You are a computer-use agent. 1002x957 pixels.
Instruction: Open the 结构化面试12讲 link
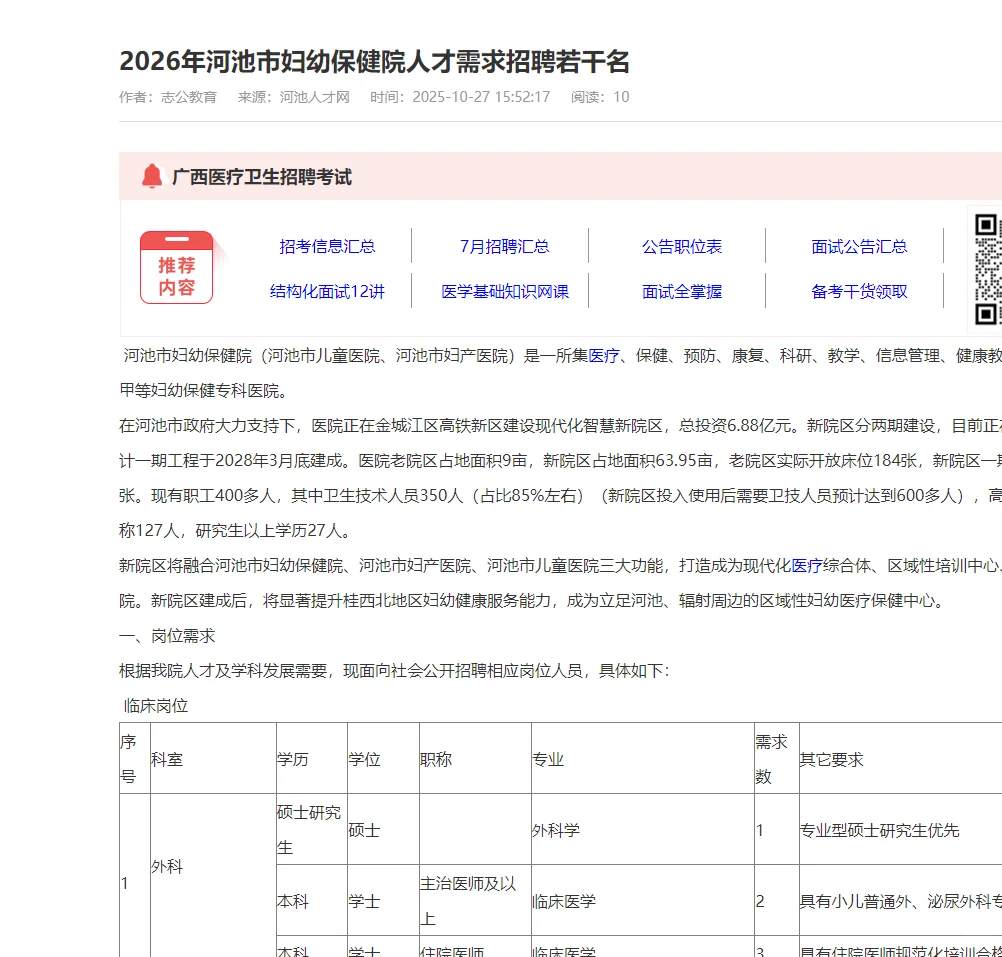(x=325, y=291)
